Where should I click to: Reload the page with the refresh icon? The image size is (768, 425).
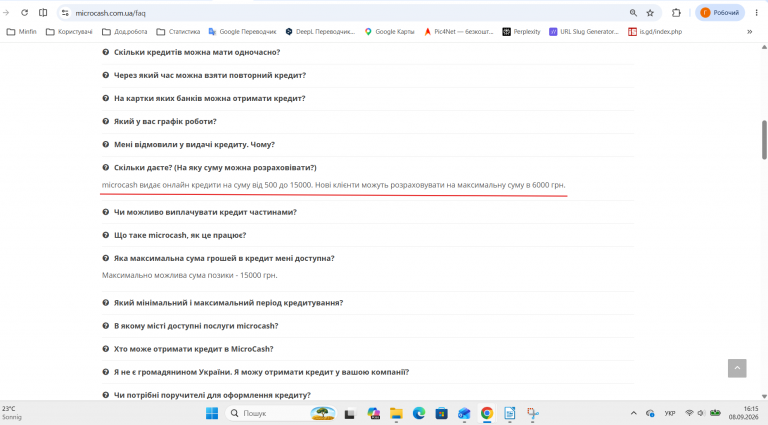24,13
